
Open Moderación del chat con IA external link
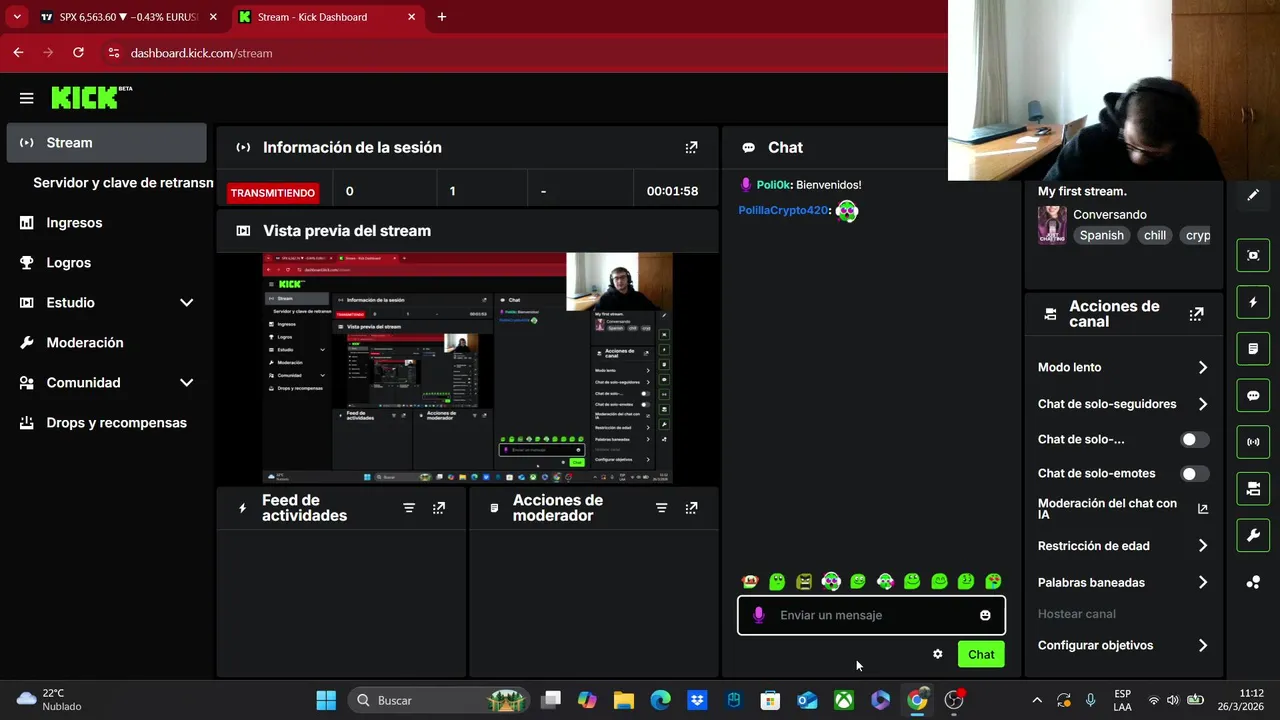pyautogui.click(x=1203, y=509)
